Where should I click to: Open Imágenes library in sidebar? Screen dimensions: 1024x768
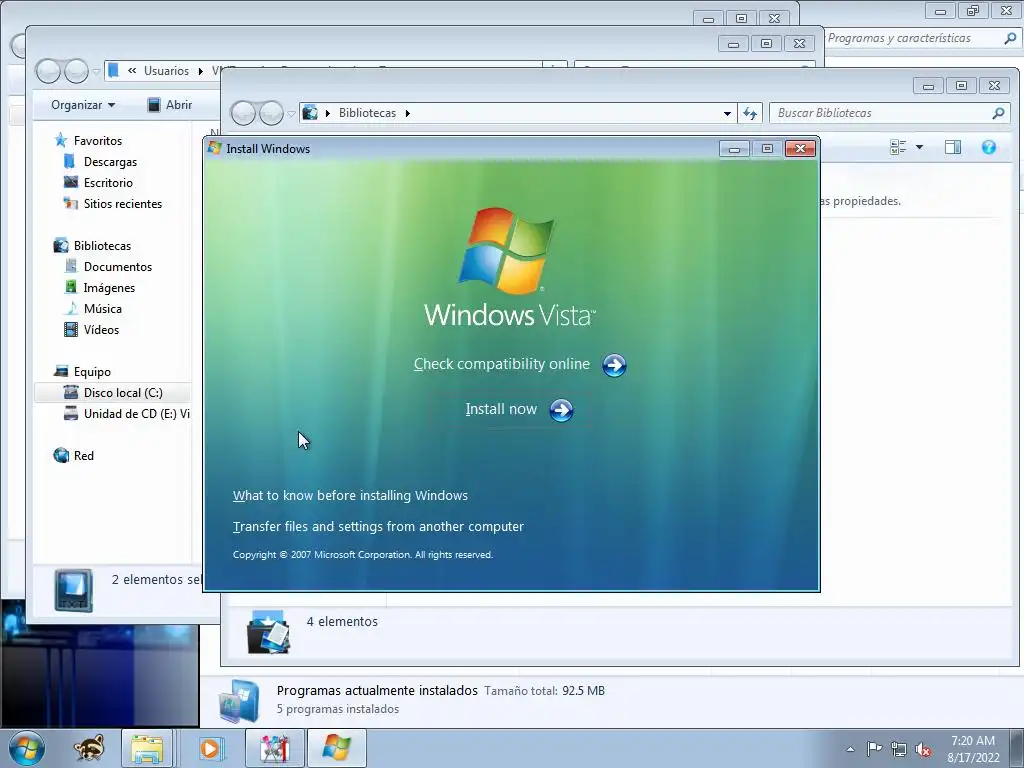coord(109,287)
